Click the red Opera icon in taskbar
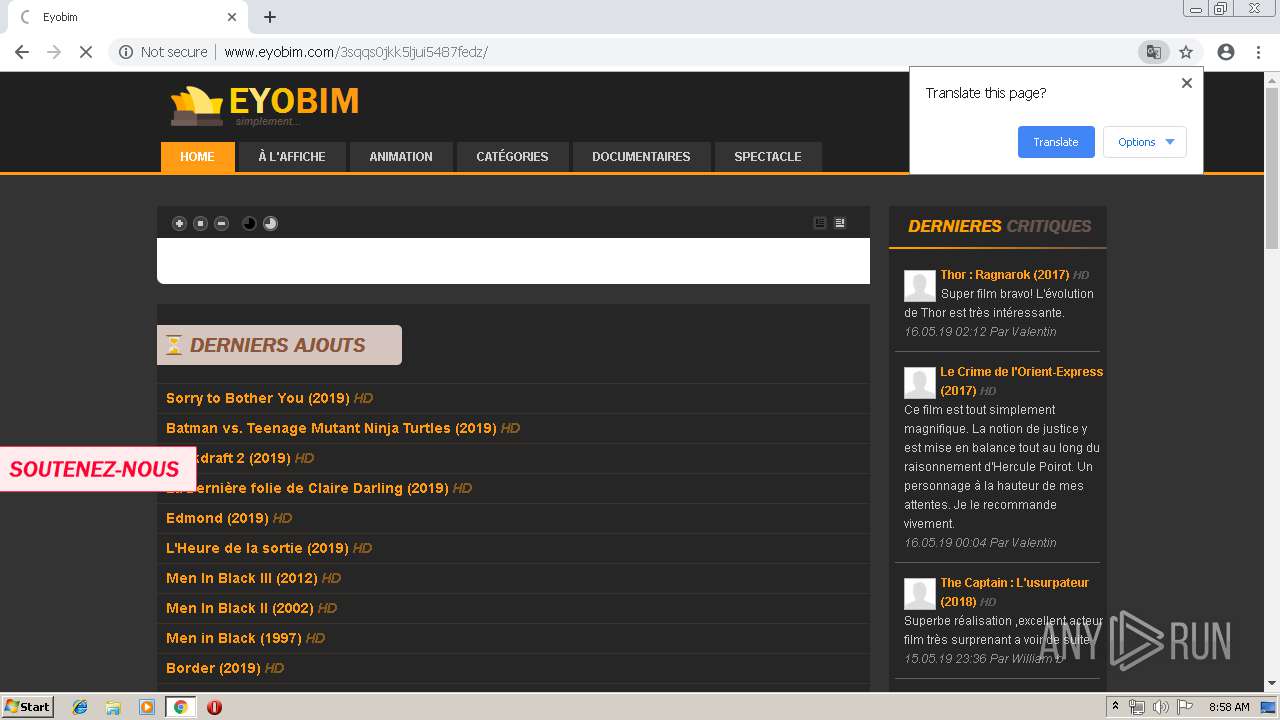 click(214, 707)
